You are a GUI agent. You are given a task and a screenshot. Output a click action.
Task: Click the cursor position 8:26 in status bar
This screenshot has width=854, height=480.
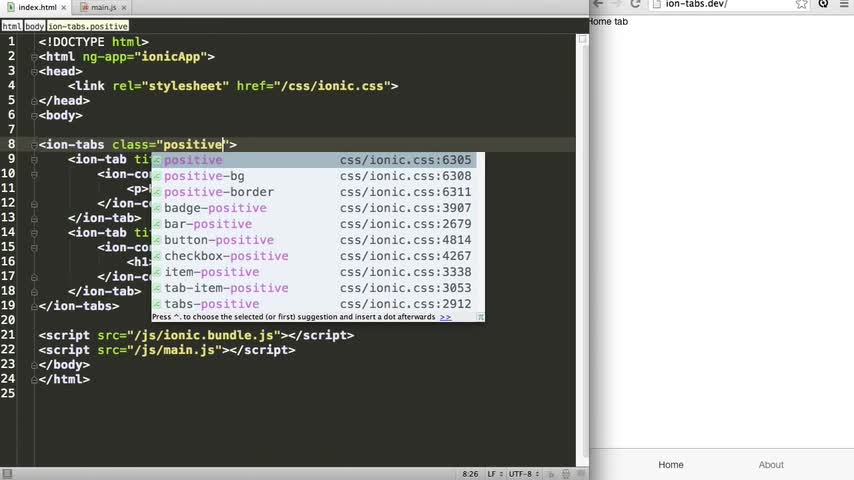pos(470,474)
